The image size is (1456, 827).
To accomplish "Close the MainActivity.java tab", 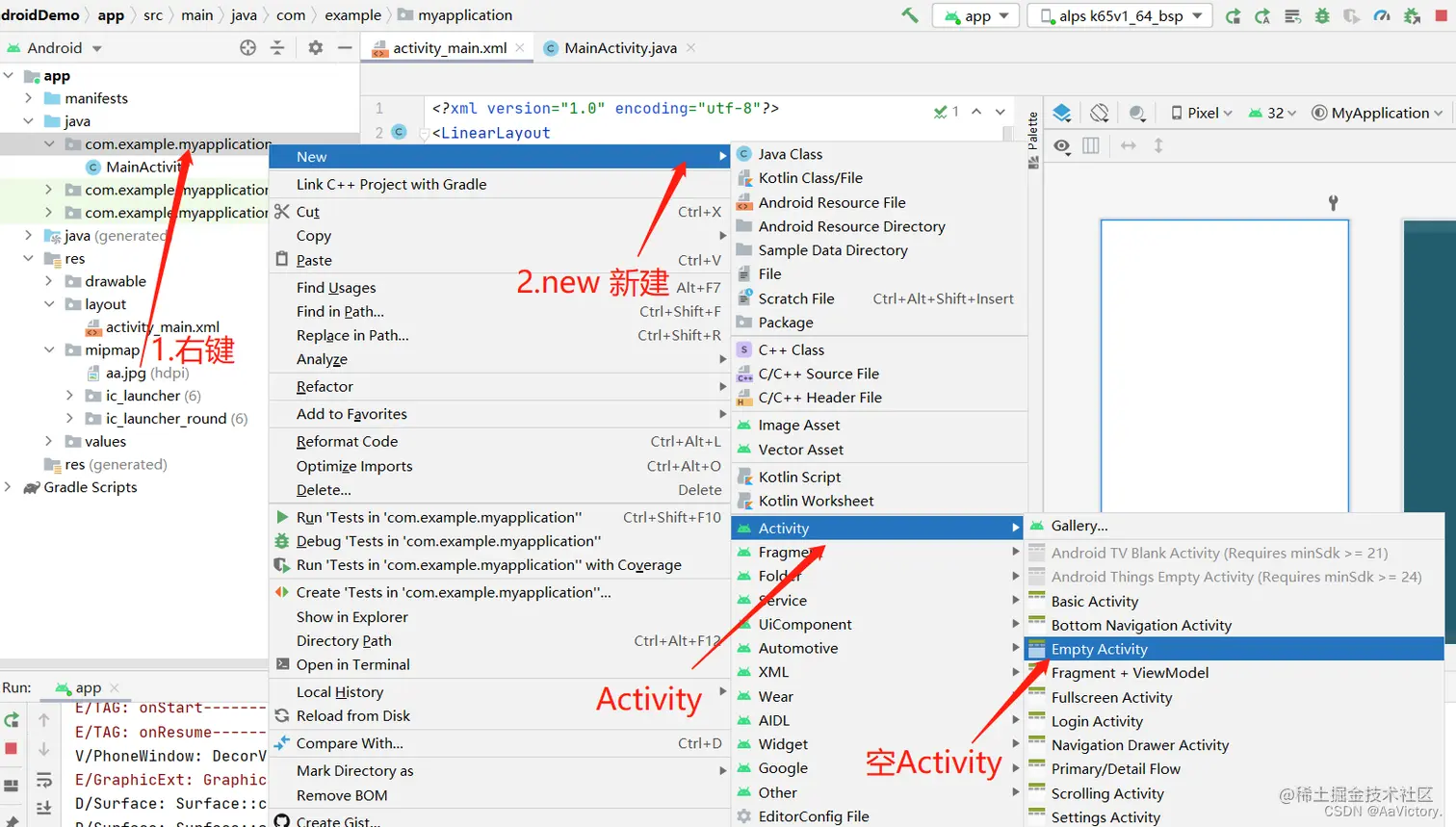I will click(690, 47).
